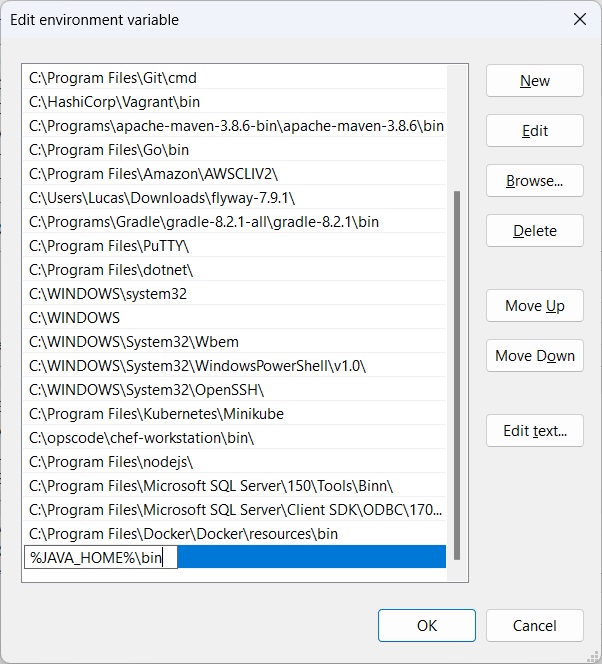Click the New button
Screen dimensions: 602x664
pos(534,81)
